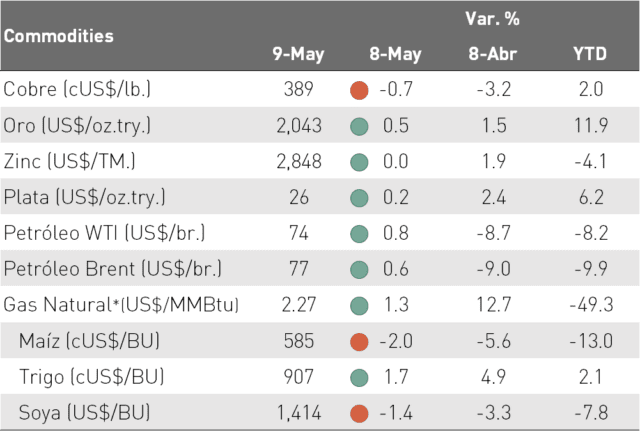Click the green indicator dot for Plata

[359, 198]
